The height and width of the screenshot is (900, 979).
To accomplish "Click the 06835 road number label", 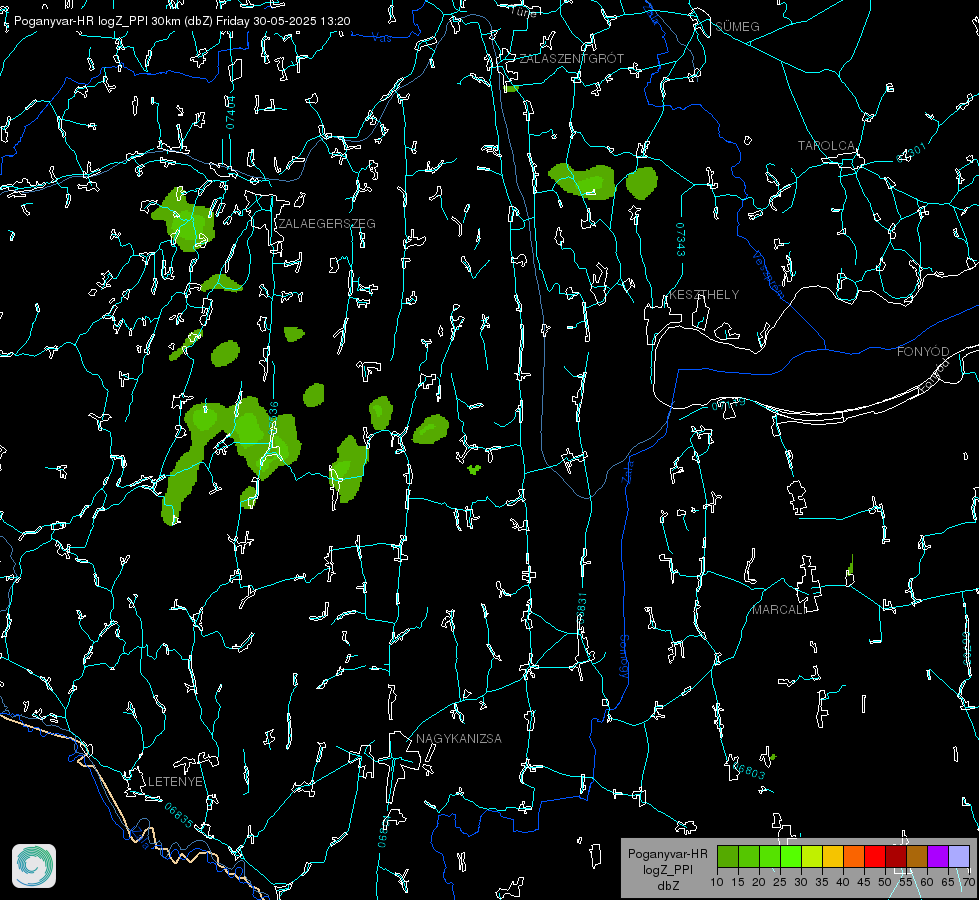I will (179, 816).
